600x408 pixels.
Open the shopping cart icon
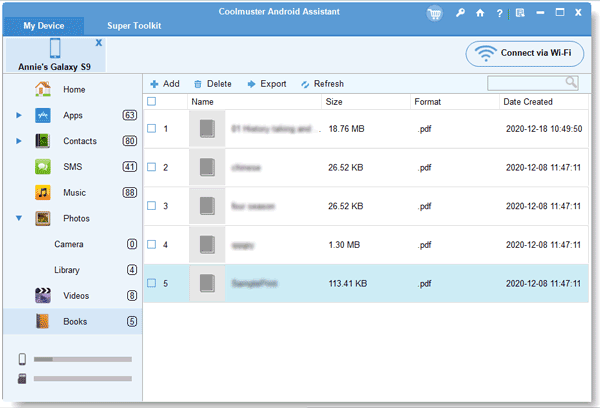click(434, 14)
